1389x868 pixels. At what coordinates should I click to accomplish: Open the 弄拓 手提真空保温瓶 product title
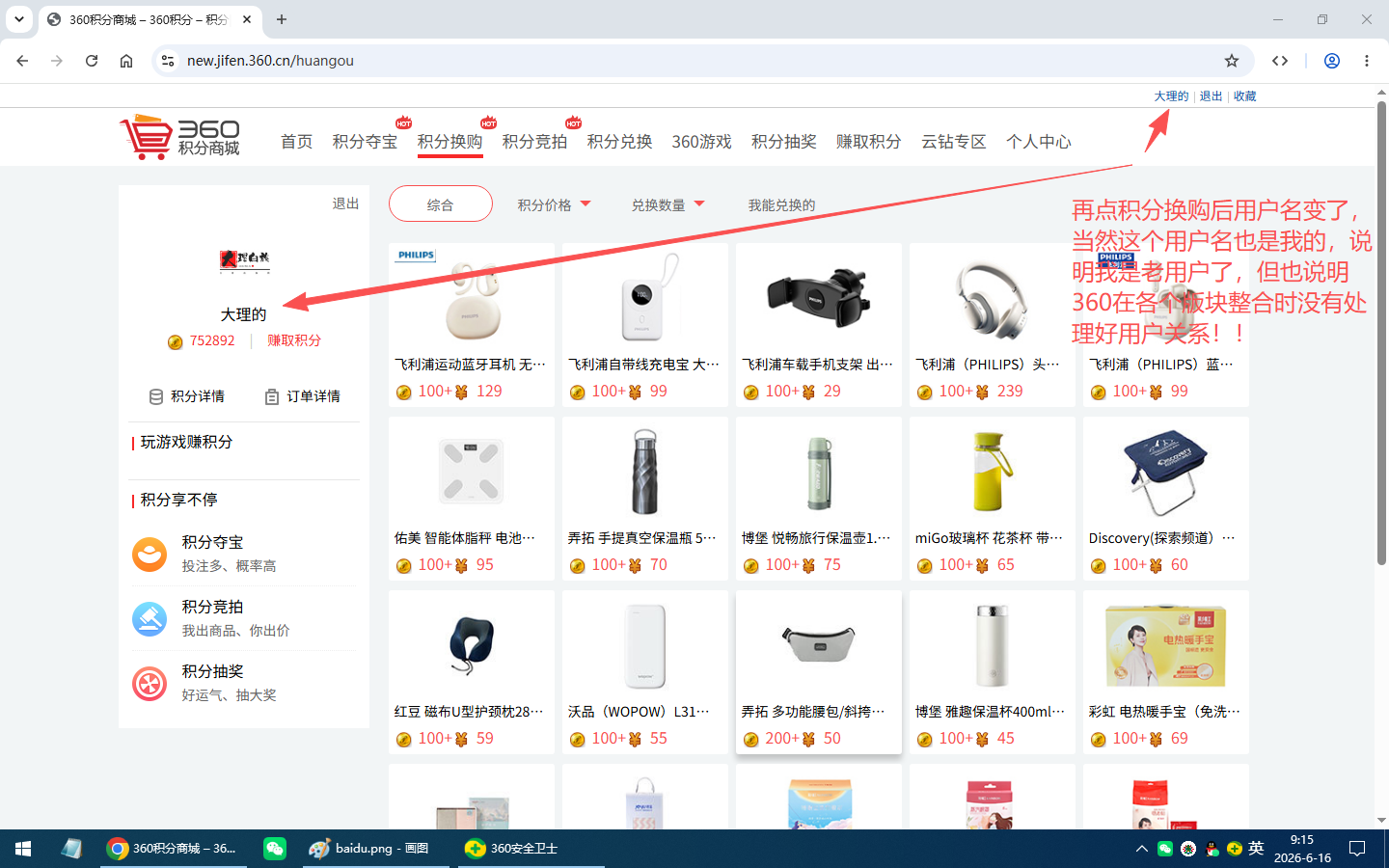[642, 538]
